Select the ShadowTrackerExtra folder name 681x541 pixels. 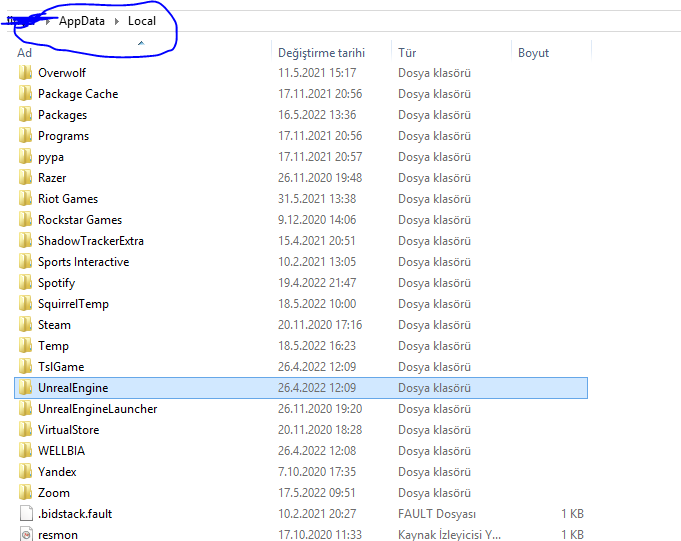tap(91, 241)
